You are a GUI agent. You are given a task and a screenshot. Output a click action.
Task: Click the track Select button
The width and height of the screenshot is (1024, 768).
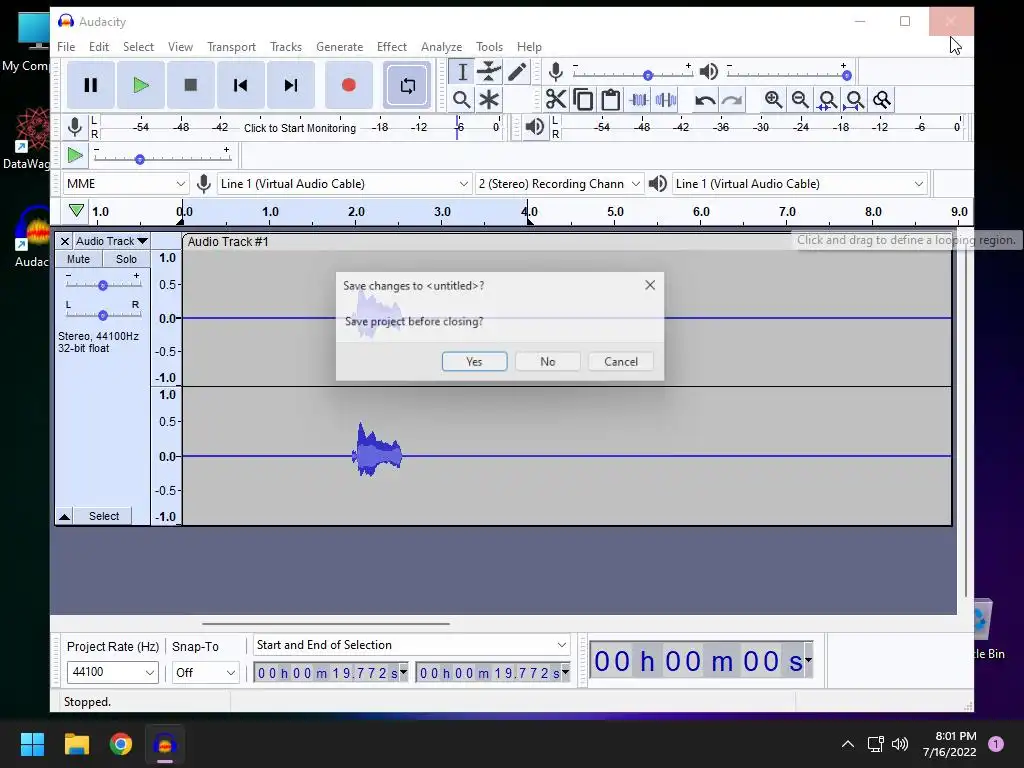pos(104,516)
